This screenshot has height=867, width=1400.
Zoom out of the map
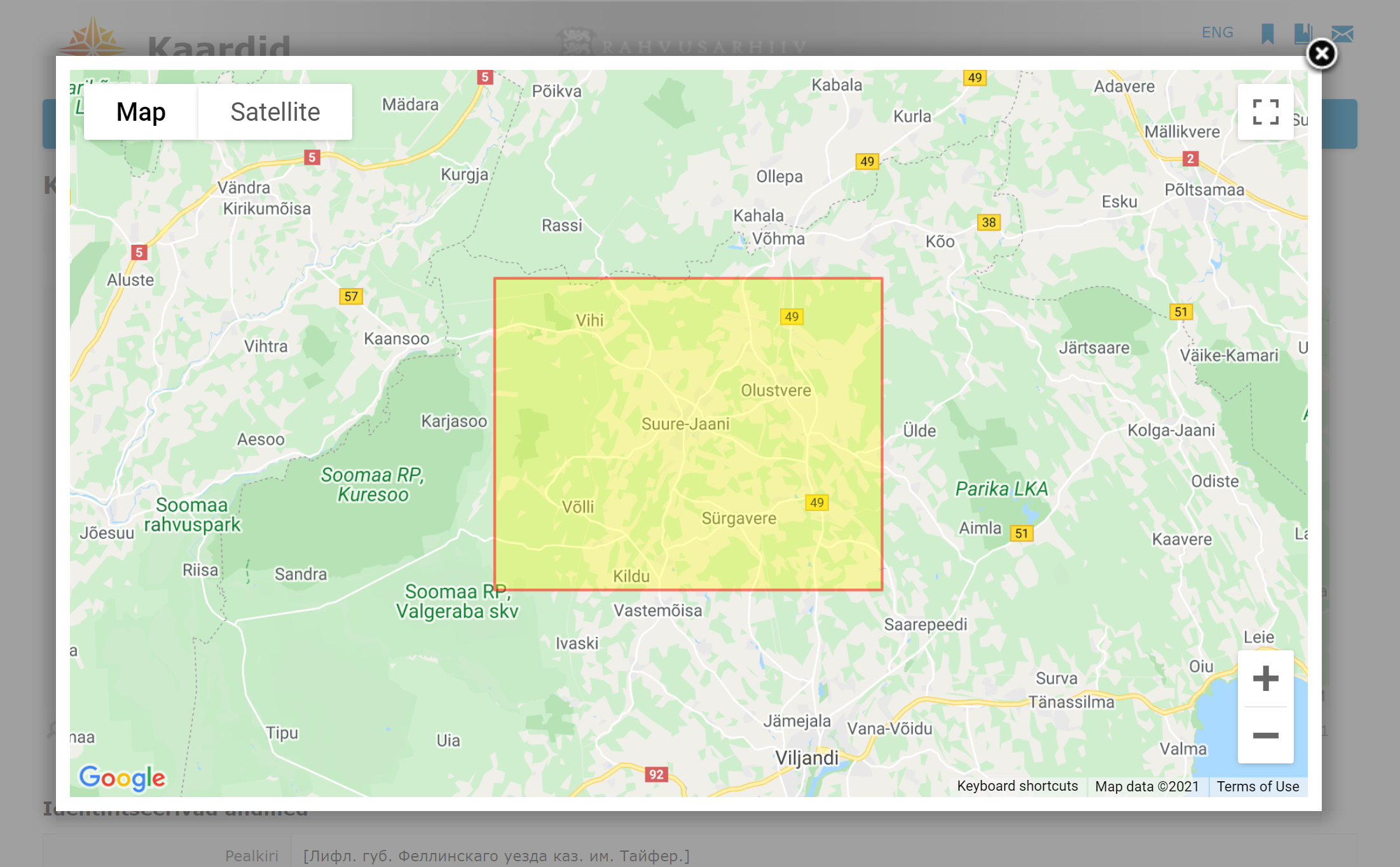(1265, 735)
